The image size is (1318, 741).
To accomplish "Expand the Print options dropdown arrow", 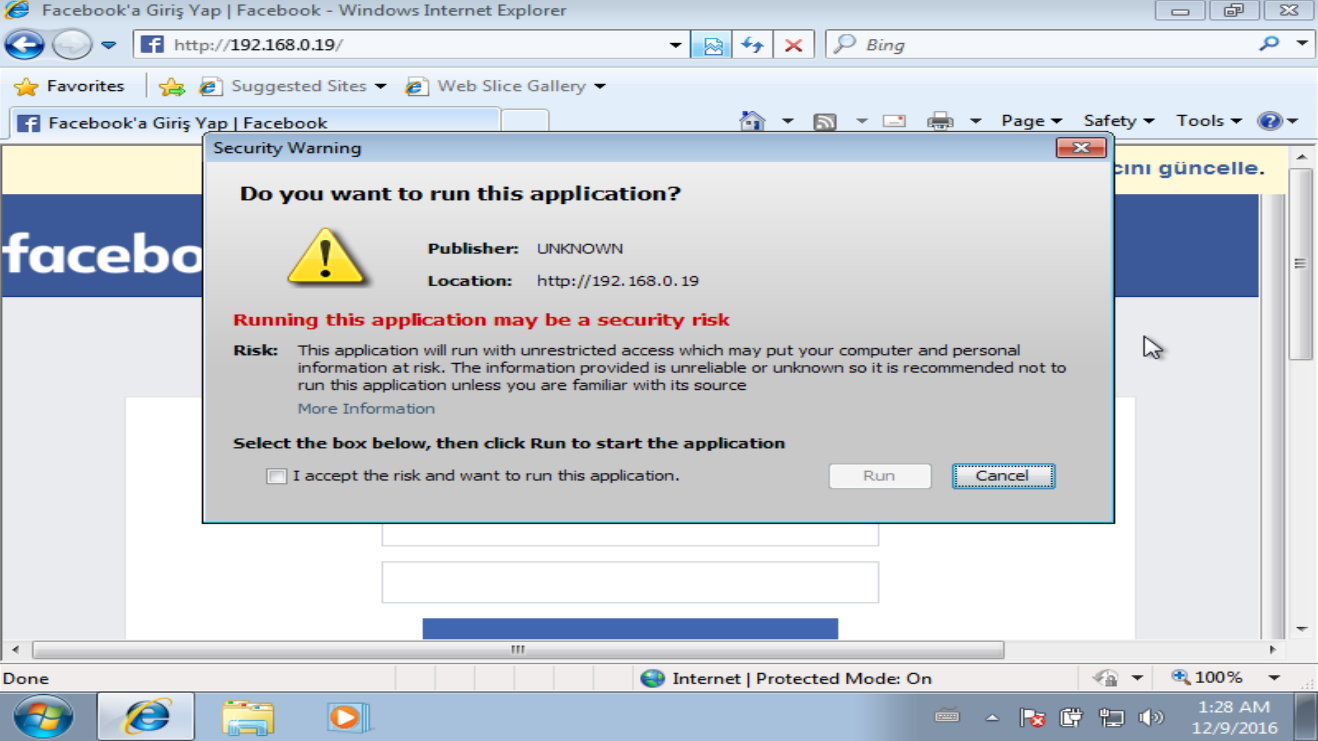I will tap(975, 121).
